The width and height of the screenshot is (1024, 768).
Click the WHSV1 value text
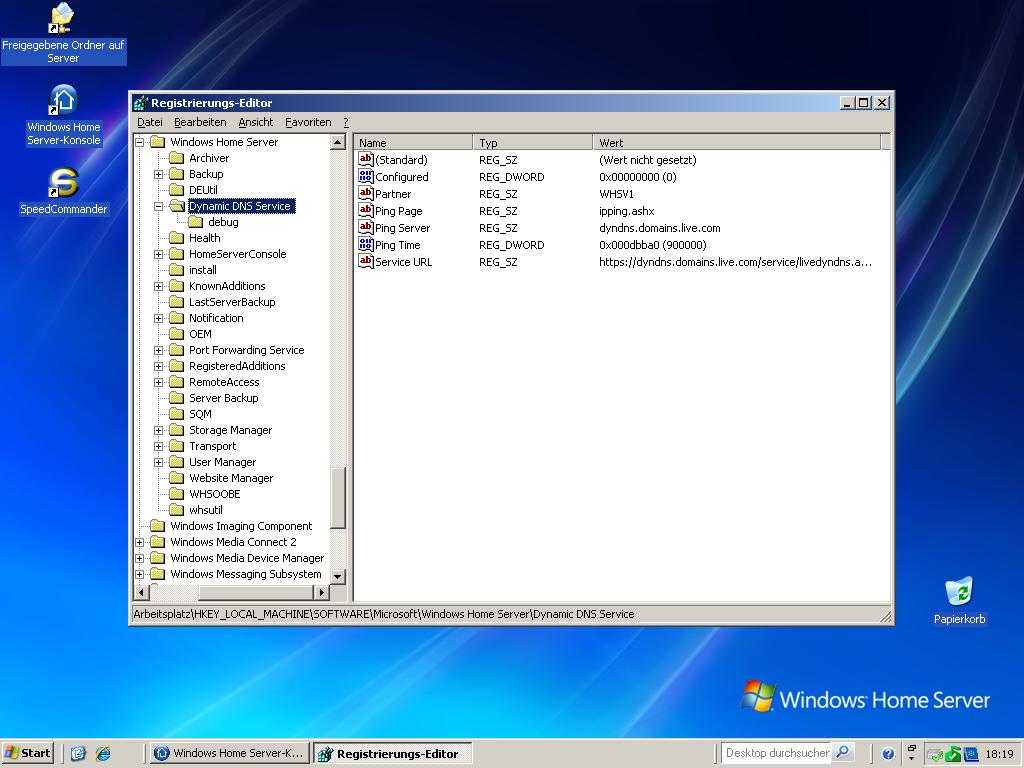616,194
